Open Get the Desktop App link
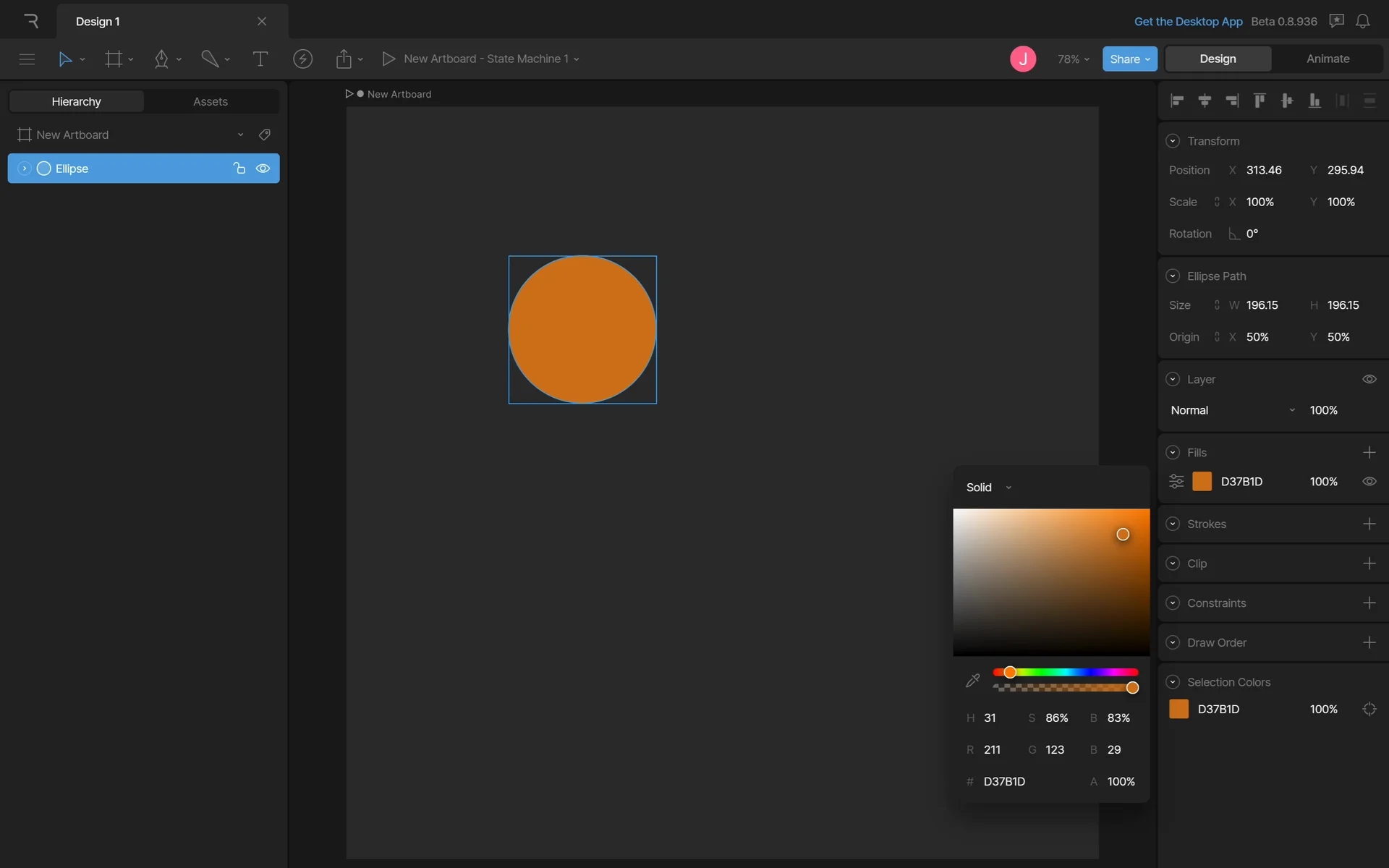1389x868 pixels. click(x=1188, y=22)
